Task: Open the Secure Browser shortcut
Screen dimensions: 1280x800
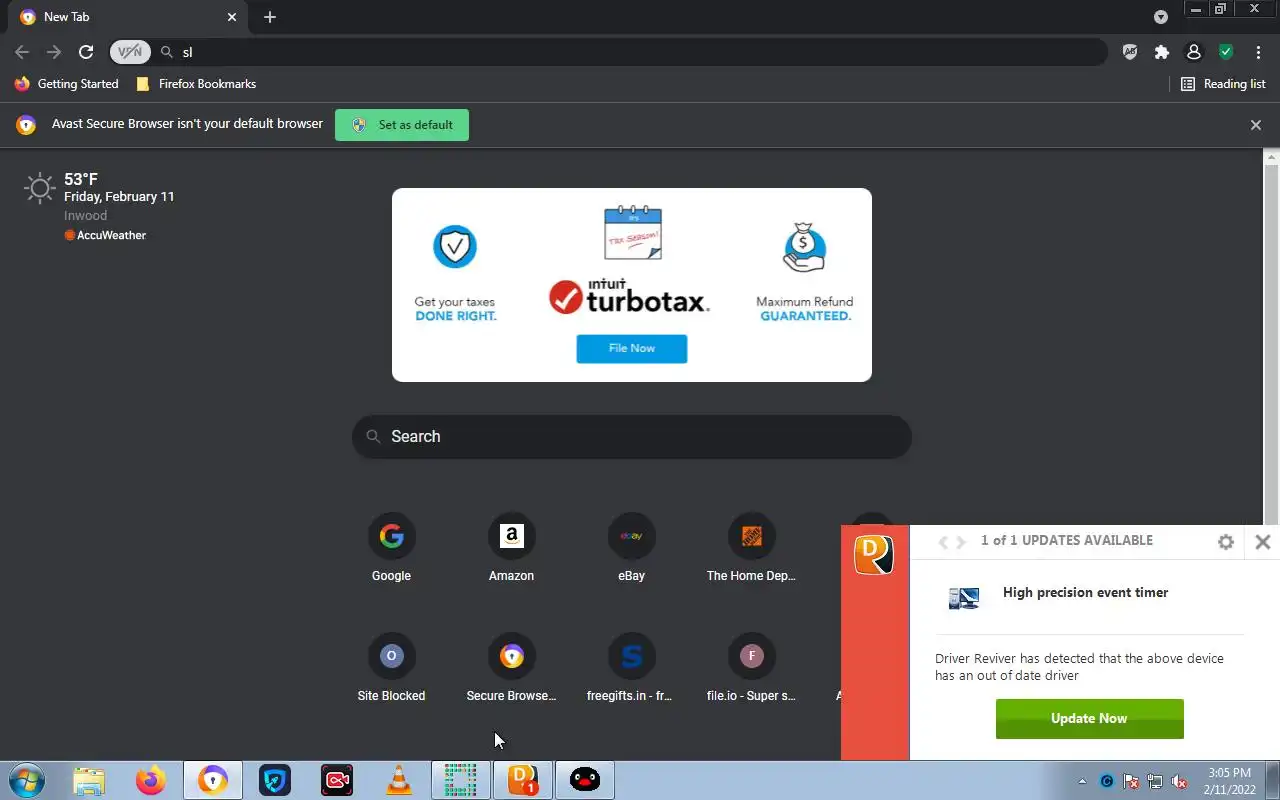Action: (511, 668)
